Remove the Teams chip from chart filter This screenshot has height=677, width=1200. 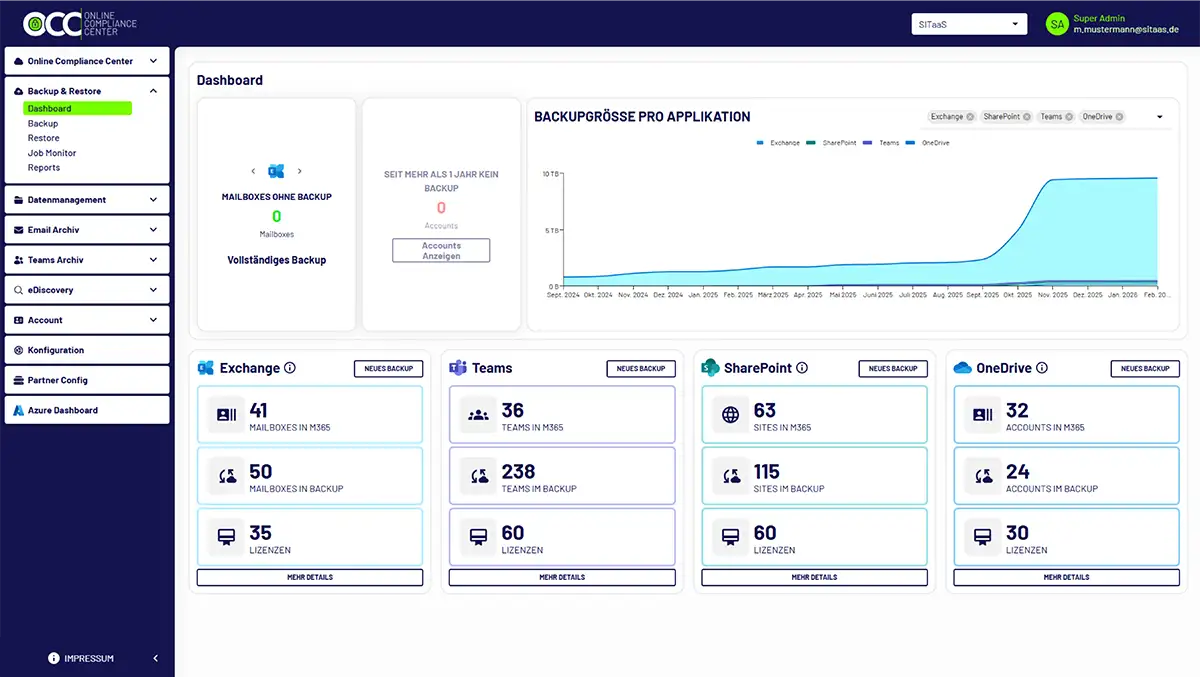1069,117
